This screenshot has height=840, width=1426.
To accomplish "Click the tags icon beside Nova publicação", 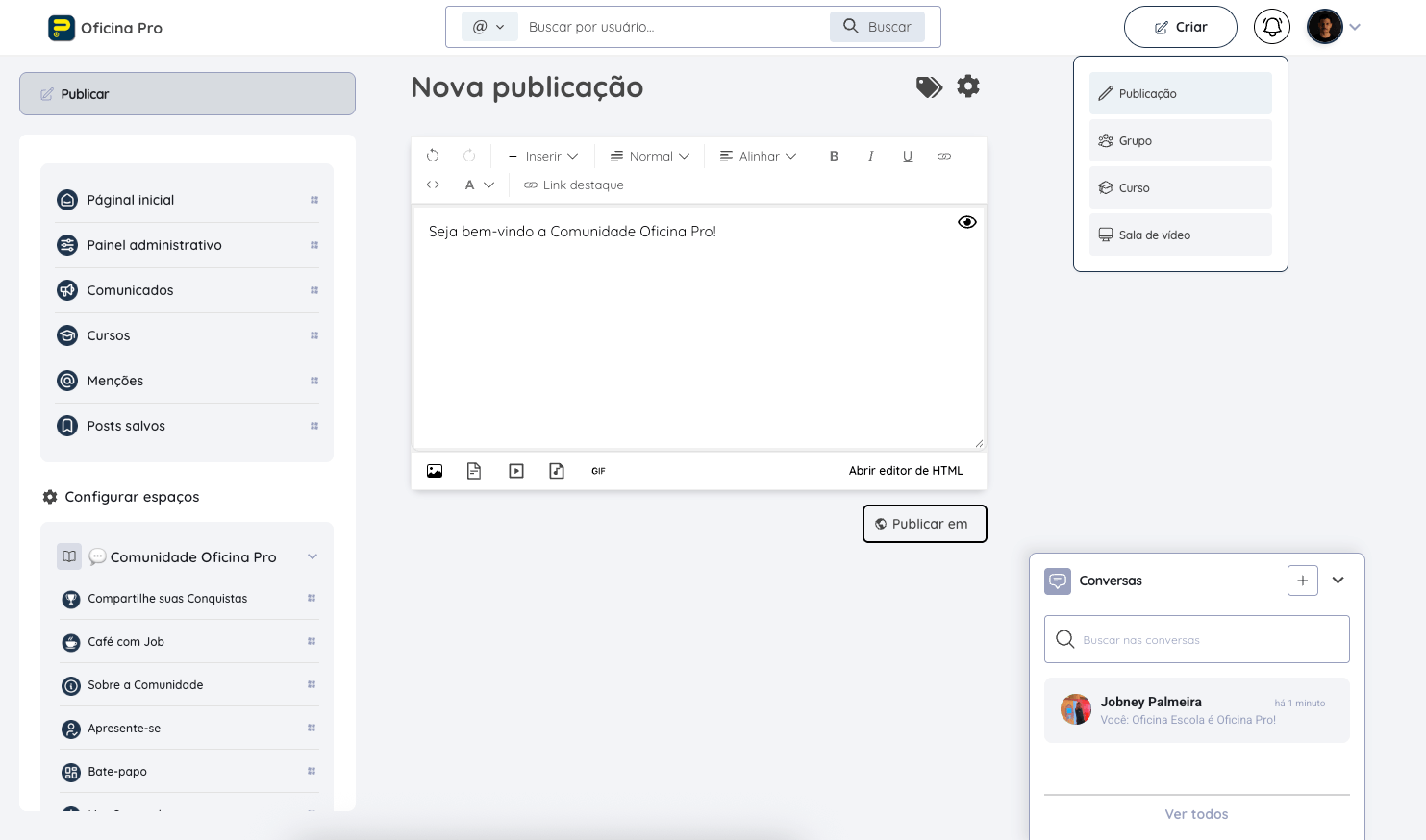I will 929,87.
